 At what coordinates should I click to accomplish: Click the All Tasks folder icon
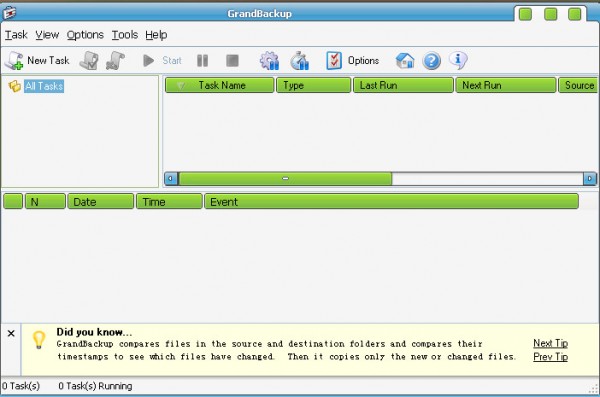tap(15, 86)
